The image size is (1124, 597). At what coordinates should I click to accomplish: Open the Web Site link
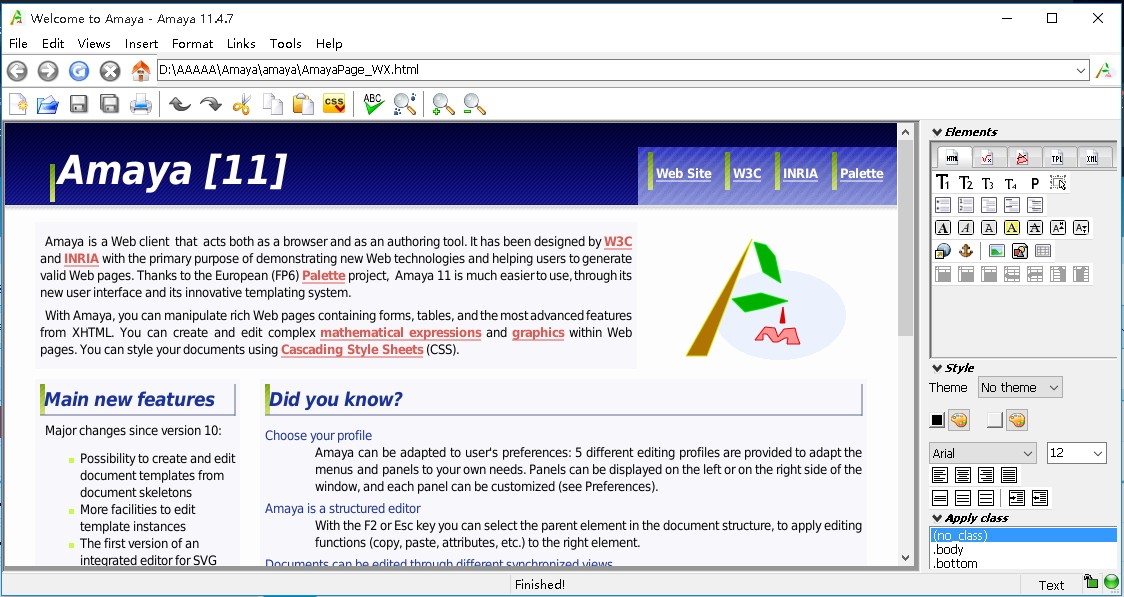[x=684, y=173]
